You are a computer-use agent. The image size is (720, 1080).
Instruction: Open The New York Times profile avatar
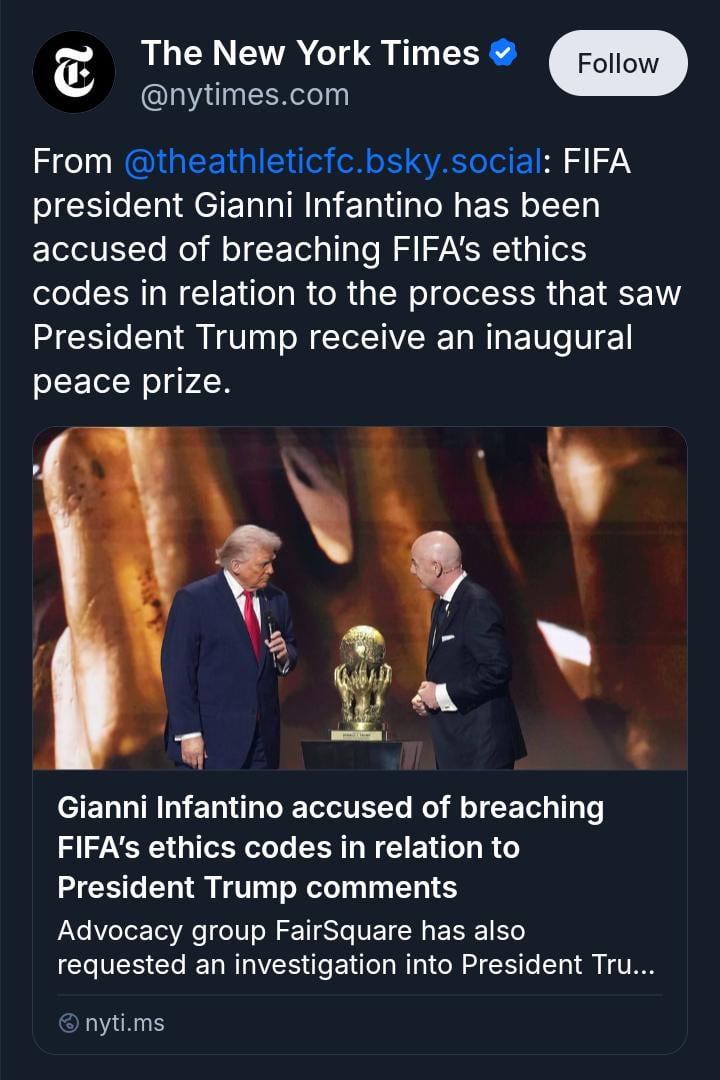pos(74,71)
